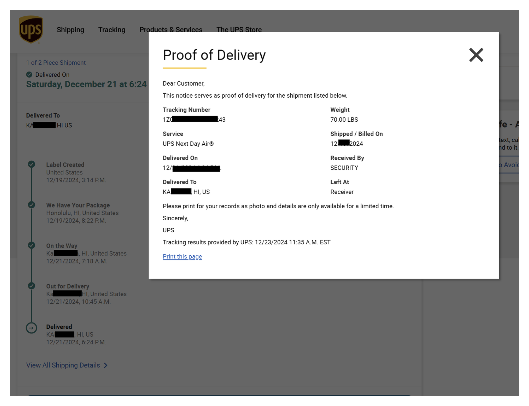Click the Label Created checkmark icon
The width and height of the screenshot is (529, 406).
[31, 164]
